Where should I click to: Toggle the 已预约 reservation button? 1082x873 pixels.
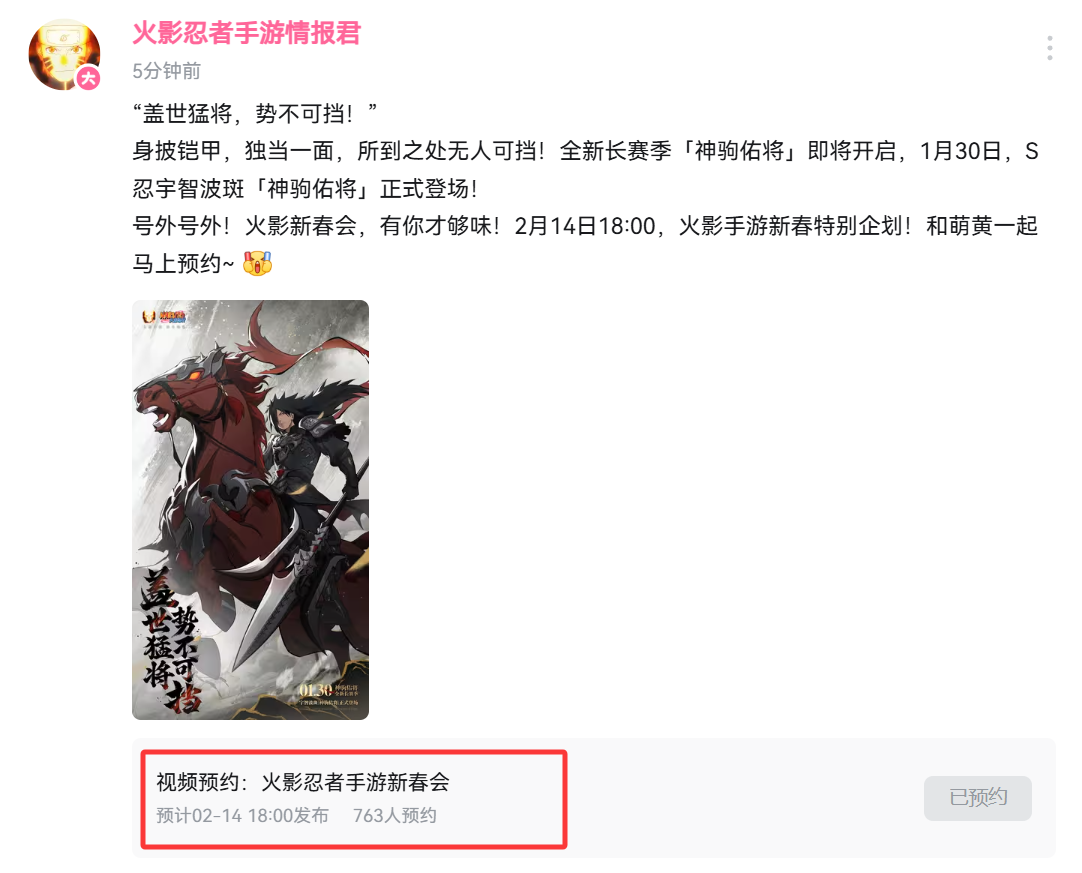(x=978, y=798)
